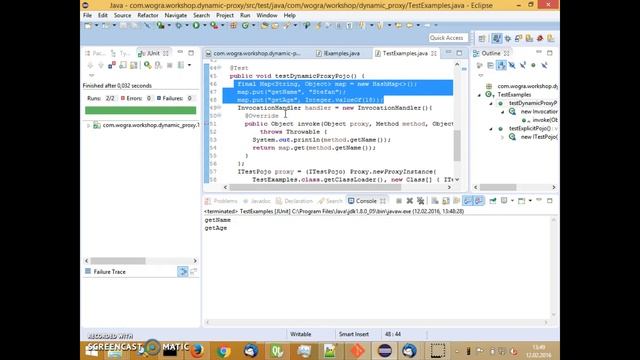Switch to the IExamples.java editor tab
Viewport: 640px width, 360px height.
point(338,53)
